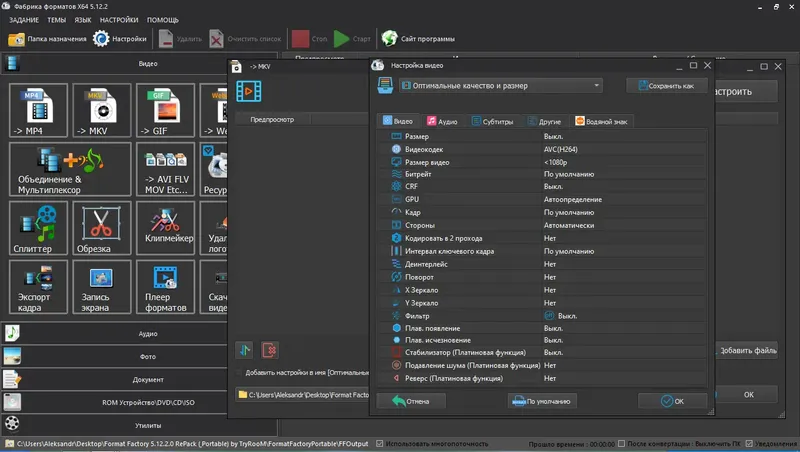The height and width of the screenshot is (452, 800).
Task: Switch to the Другие settings tab
Action: pos(544,121)
